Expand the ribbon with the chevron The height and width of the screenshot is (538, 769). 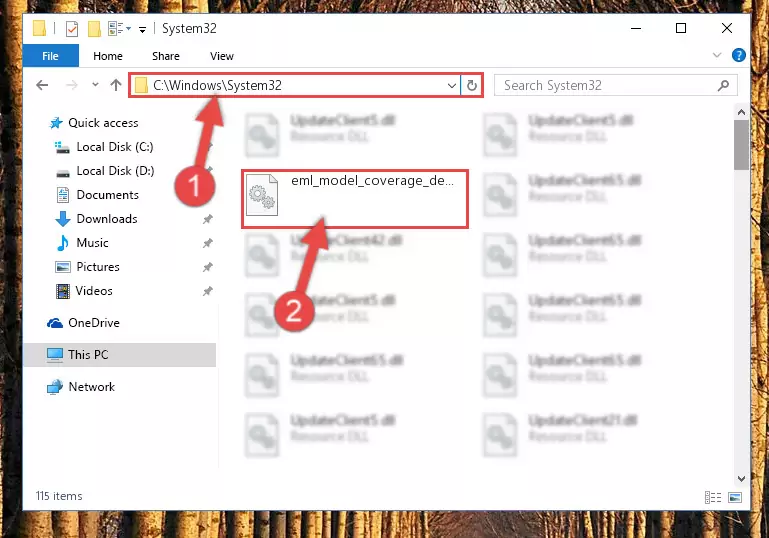(717, 55)
